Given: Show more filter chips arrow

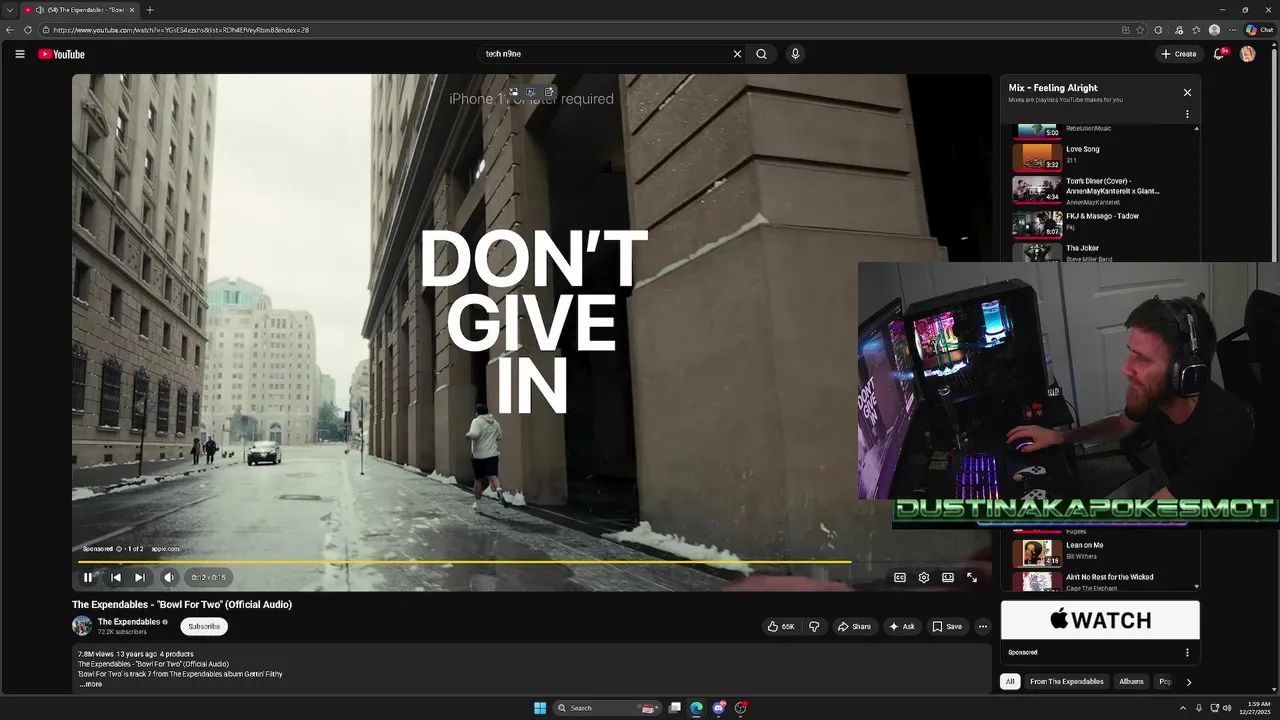Looking at the screenshot, I should 1188,682.
